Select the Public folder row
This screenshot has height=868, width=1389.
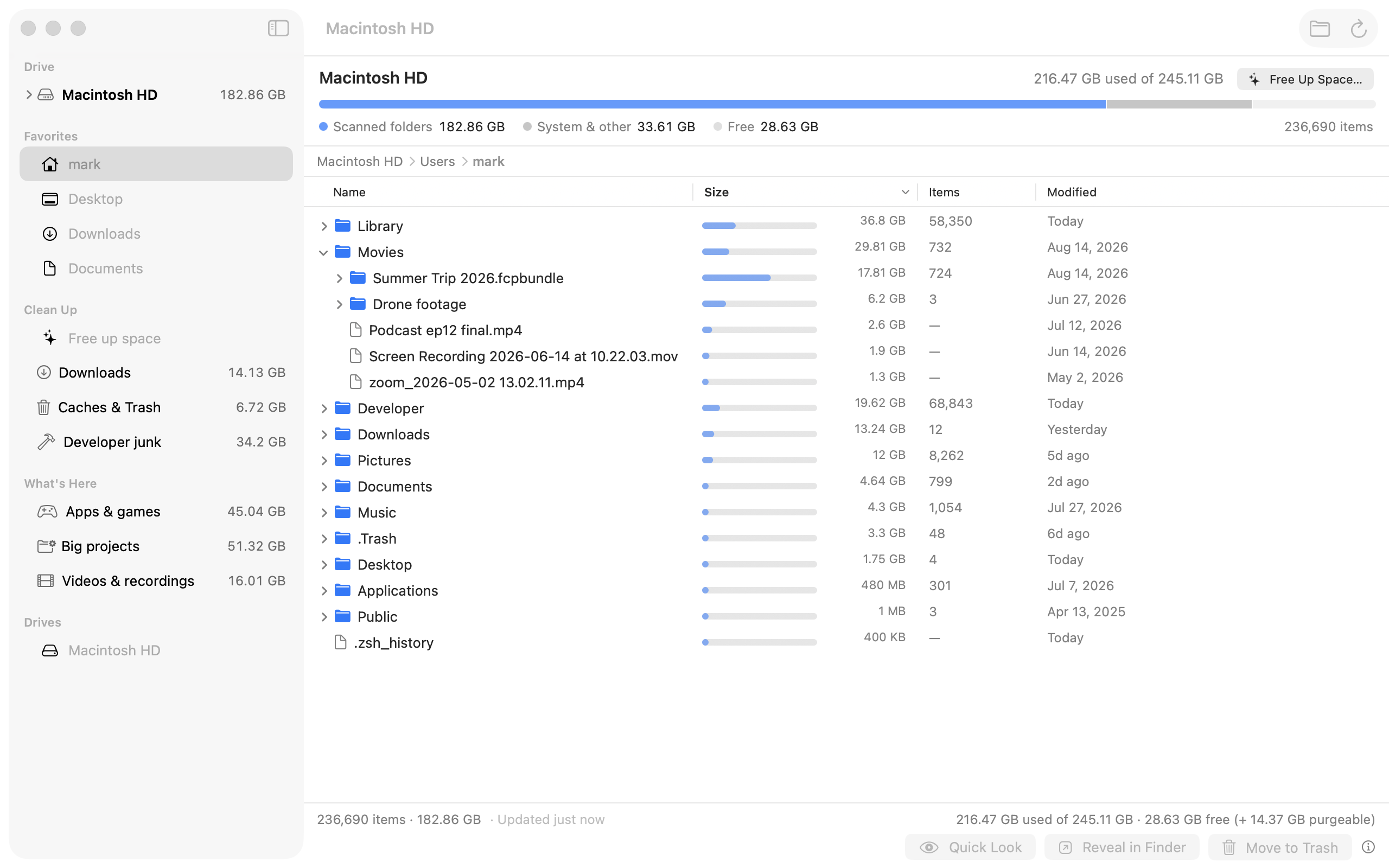[846, 617]
